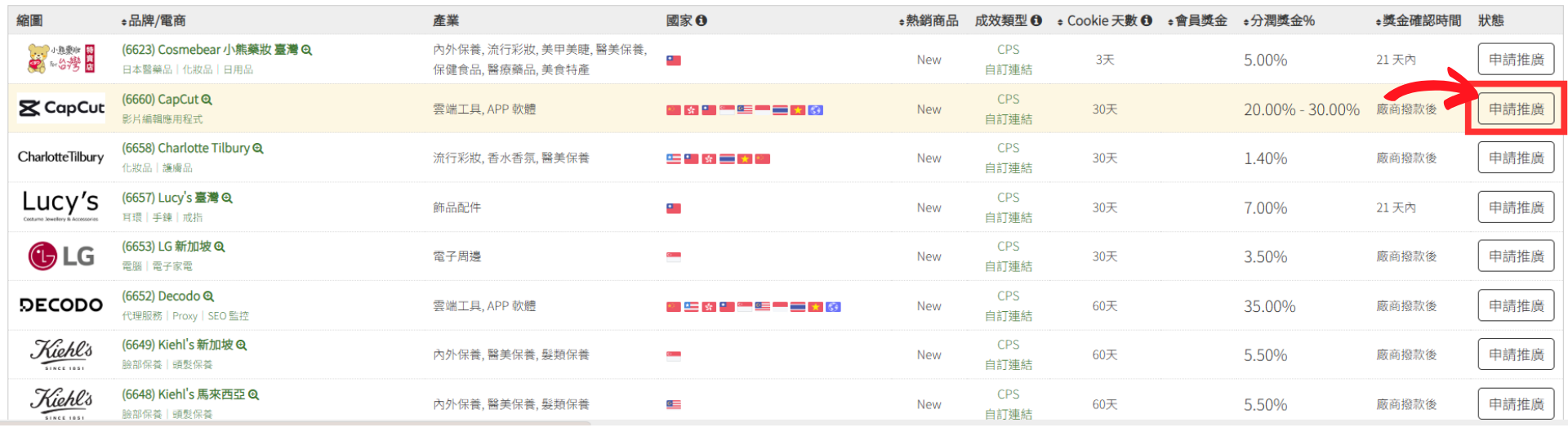This screenshot has width=1568, height=432.
Task: Open the Kiehl's 新加坡 logo thumbnail
Action: [61, 354]
